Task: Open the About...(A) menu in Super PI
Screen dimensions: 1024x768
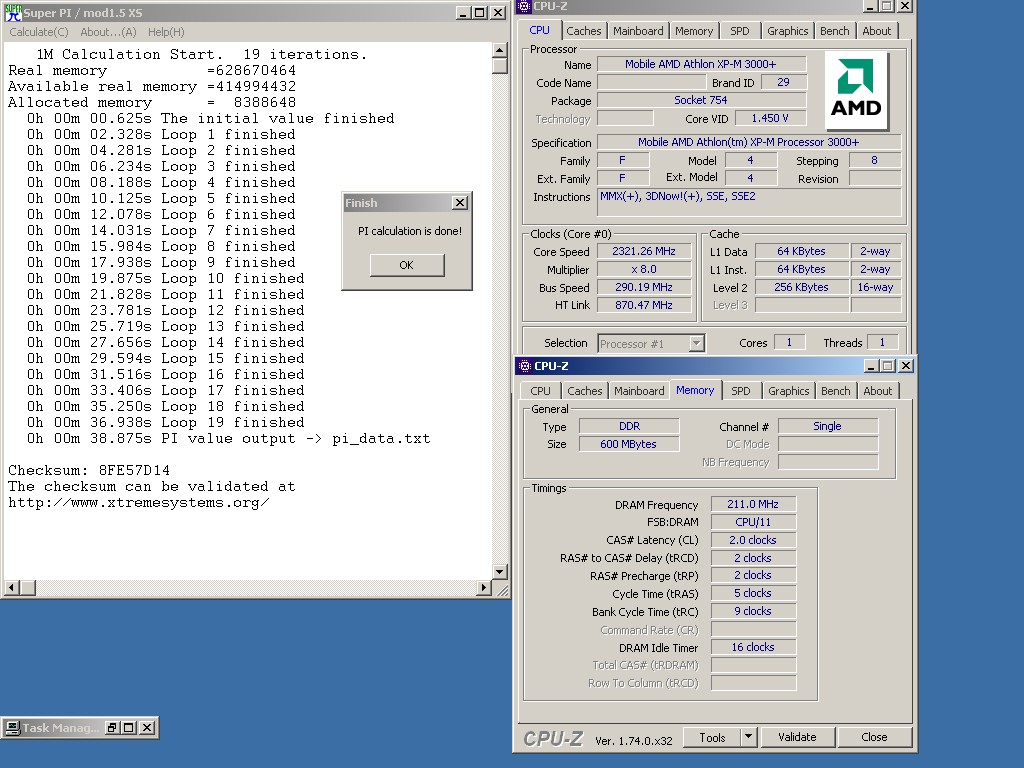Action: (x=108, y=32)
